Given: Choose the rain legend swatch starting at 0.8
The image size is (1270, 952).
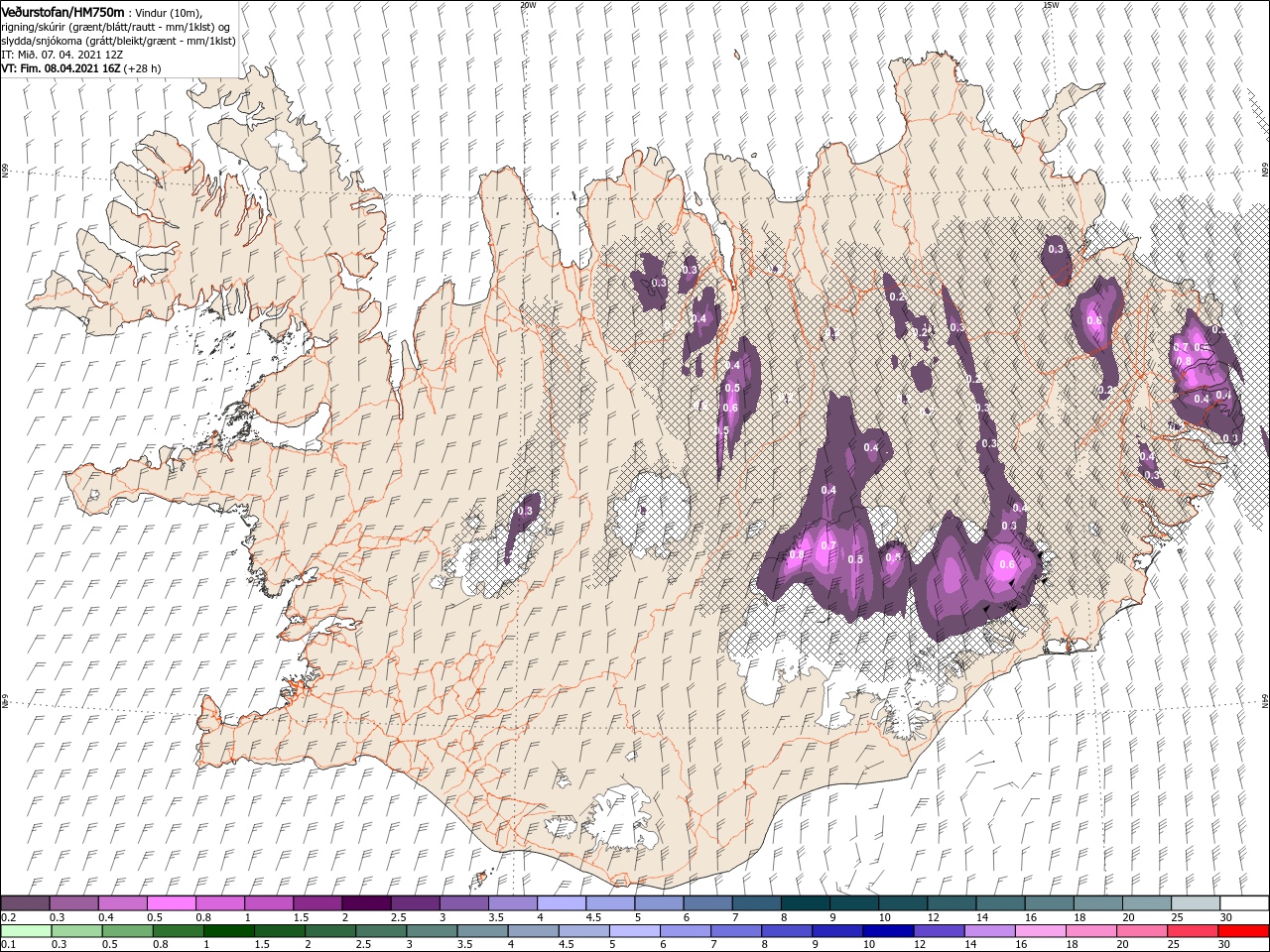Looking at the screenshot, I should (178, 931).
